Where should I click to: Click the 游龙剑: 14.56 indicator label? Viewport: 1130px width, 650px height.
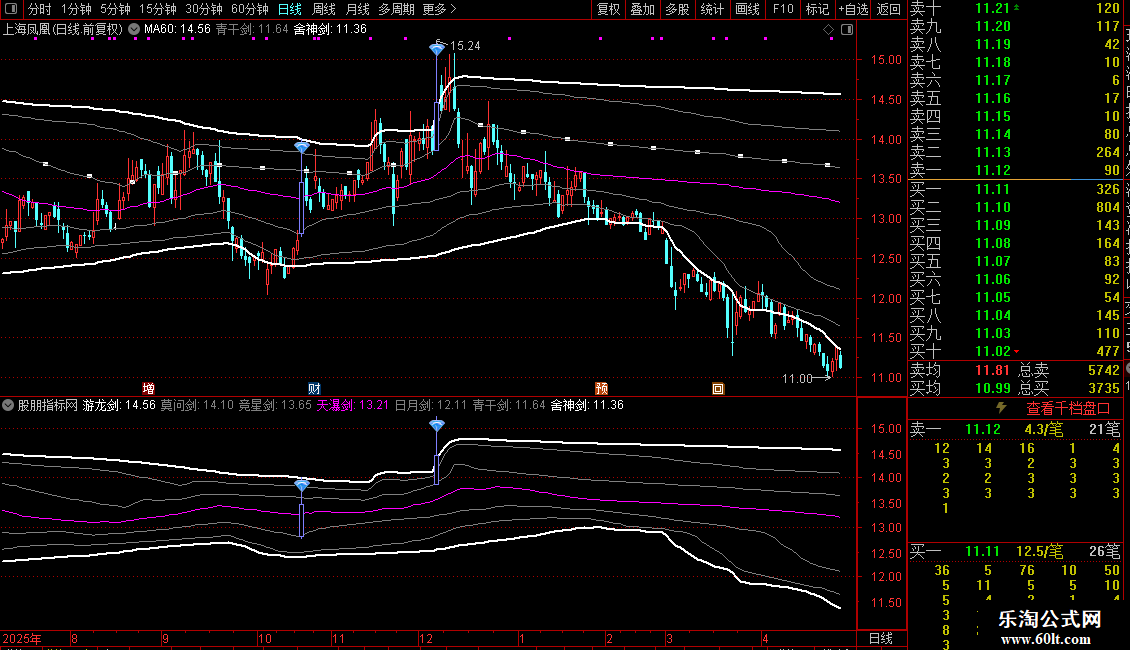tap(119, 405)
